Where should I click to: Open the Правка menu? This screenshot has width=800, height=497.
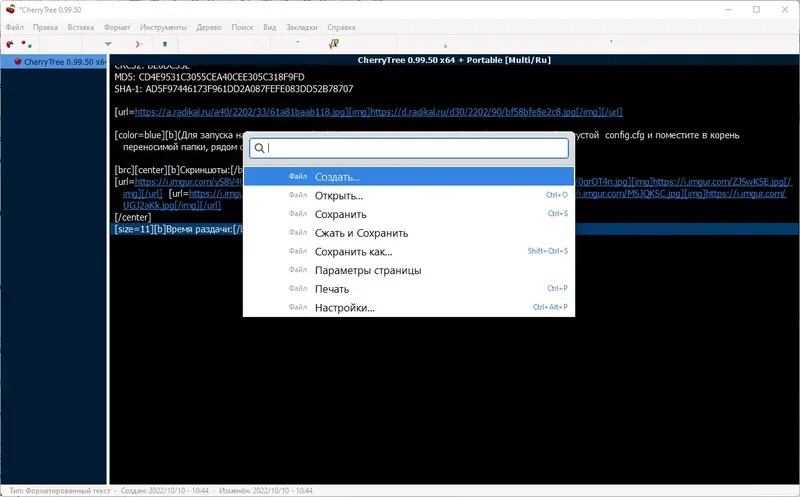[45, 27]
